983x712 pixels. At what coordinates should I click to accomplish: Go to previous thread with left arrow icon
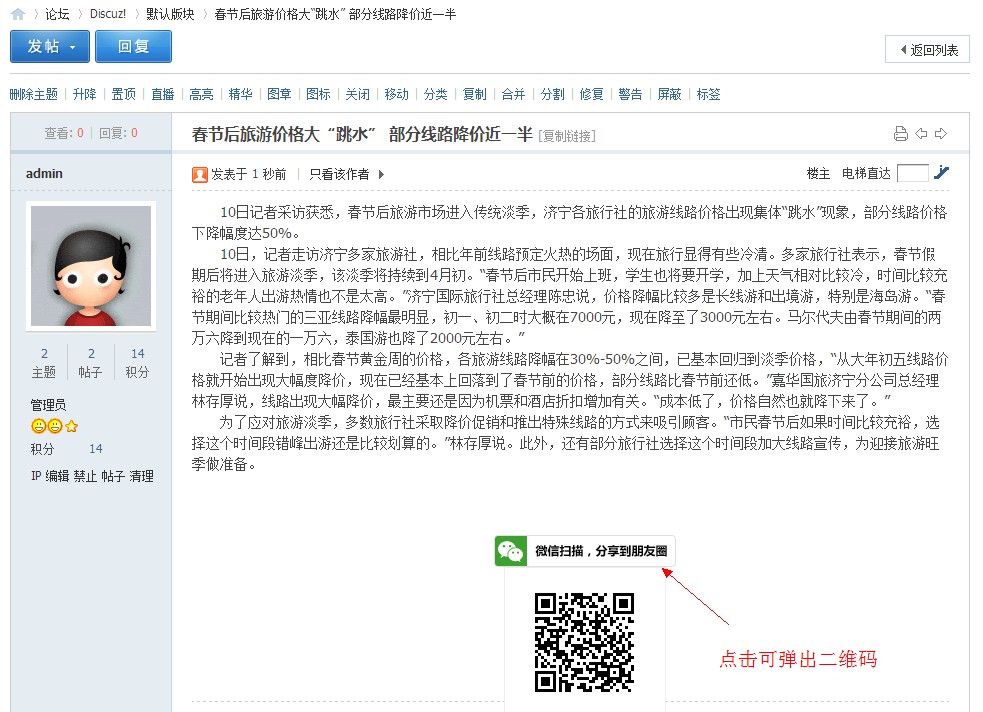coord(921,134)
